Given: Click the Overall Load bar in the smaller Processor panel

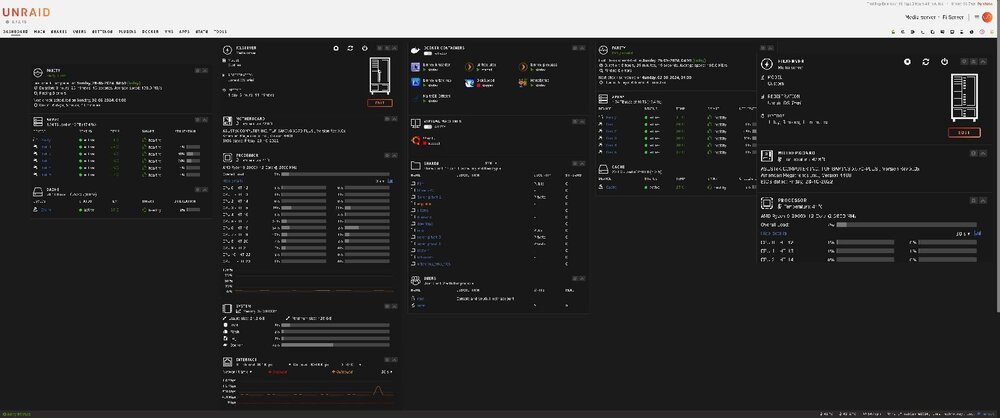Looking at the screenshot, I should click(335, 174).
